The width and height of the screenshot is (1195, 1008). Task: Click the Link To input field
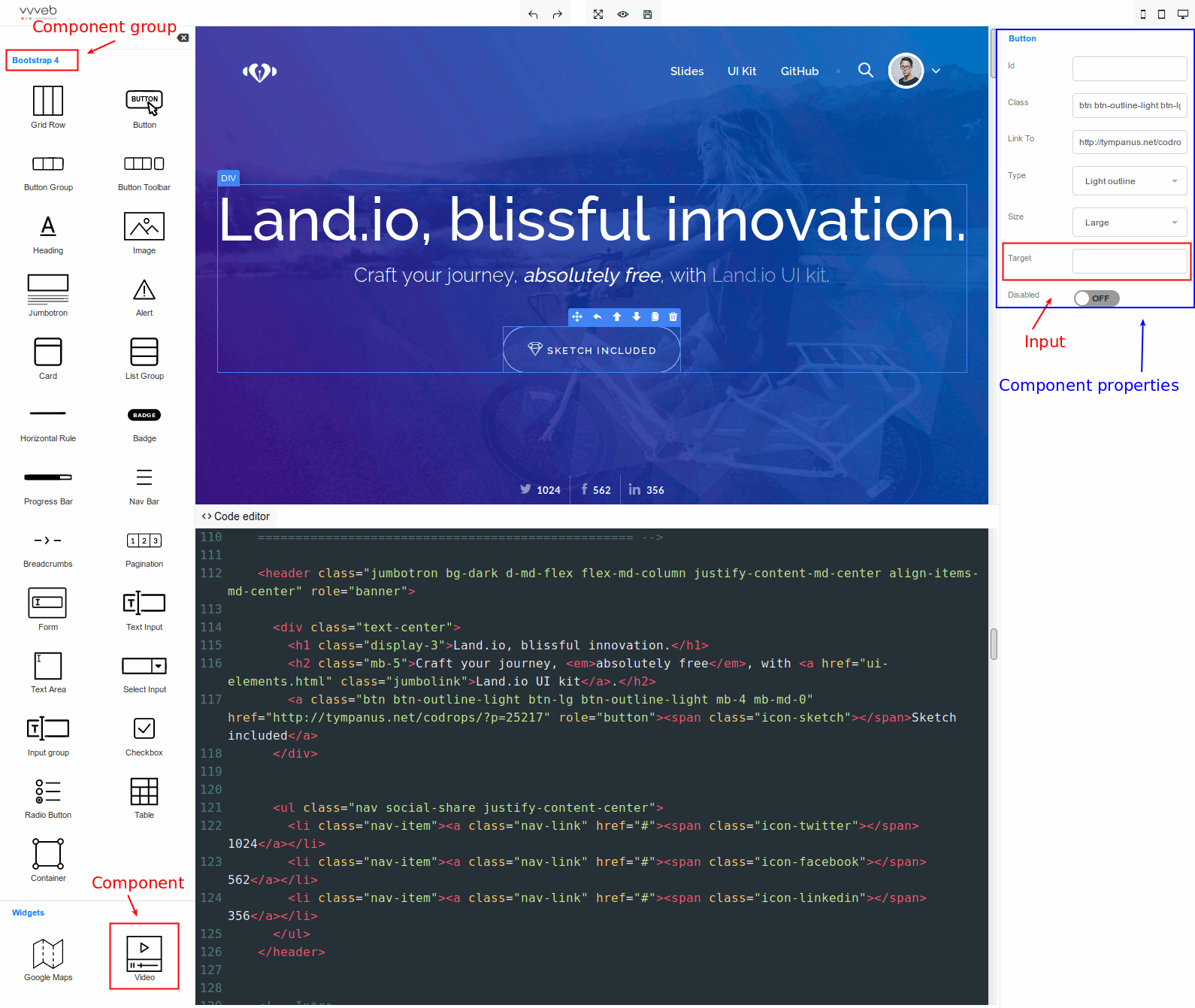click(x=1130, y=142)
